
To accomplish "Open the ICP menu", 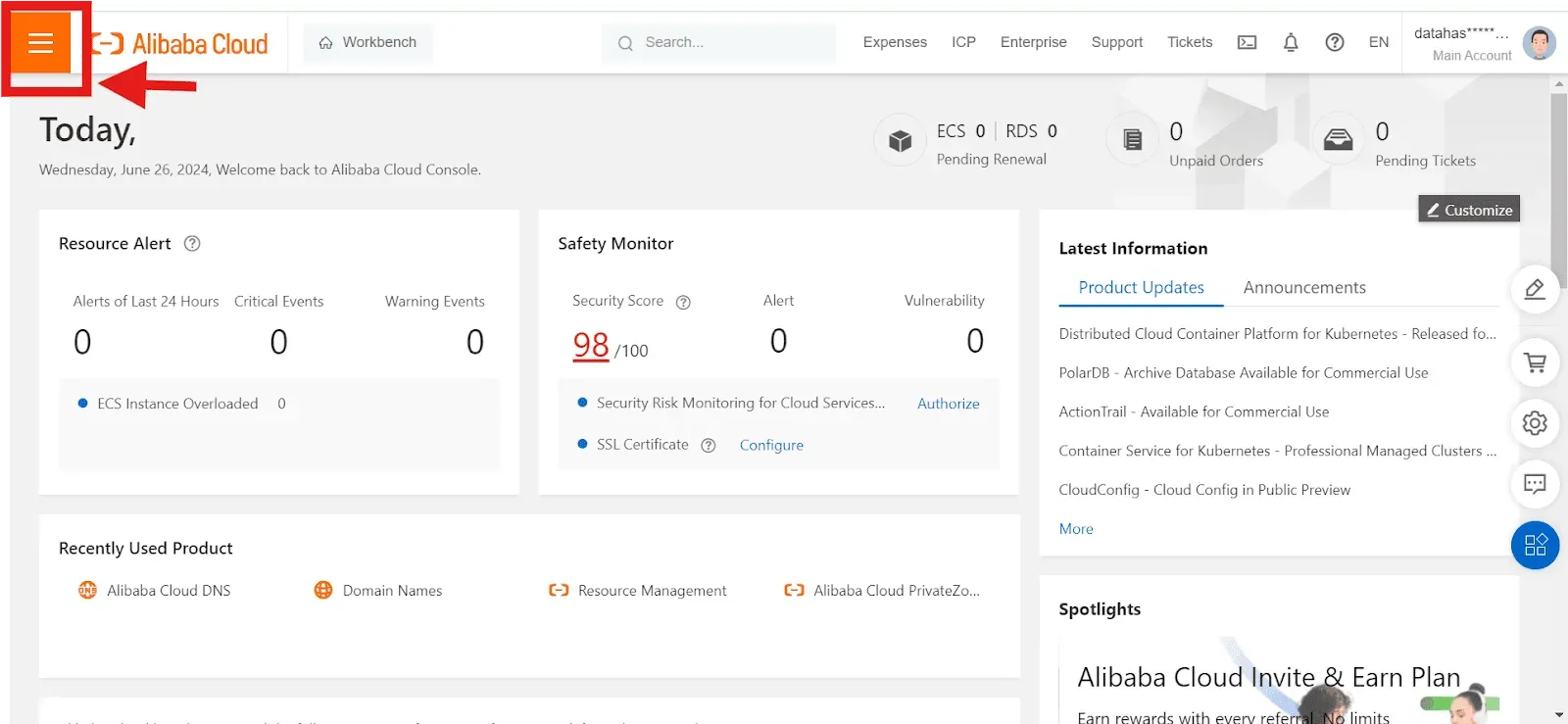I will click(x=963, y=42).
